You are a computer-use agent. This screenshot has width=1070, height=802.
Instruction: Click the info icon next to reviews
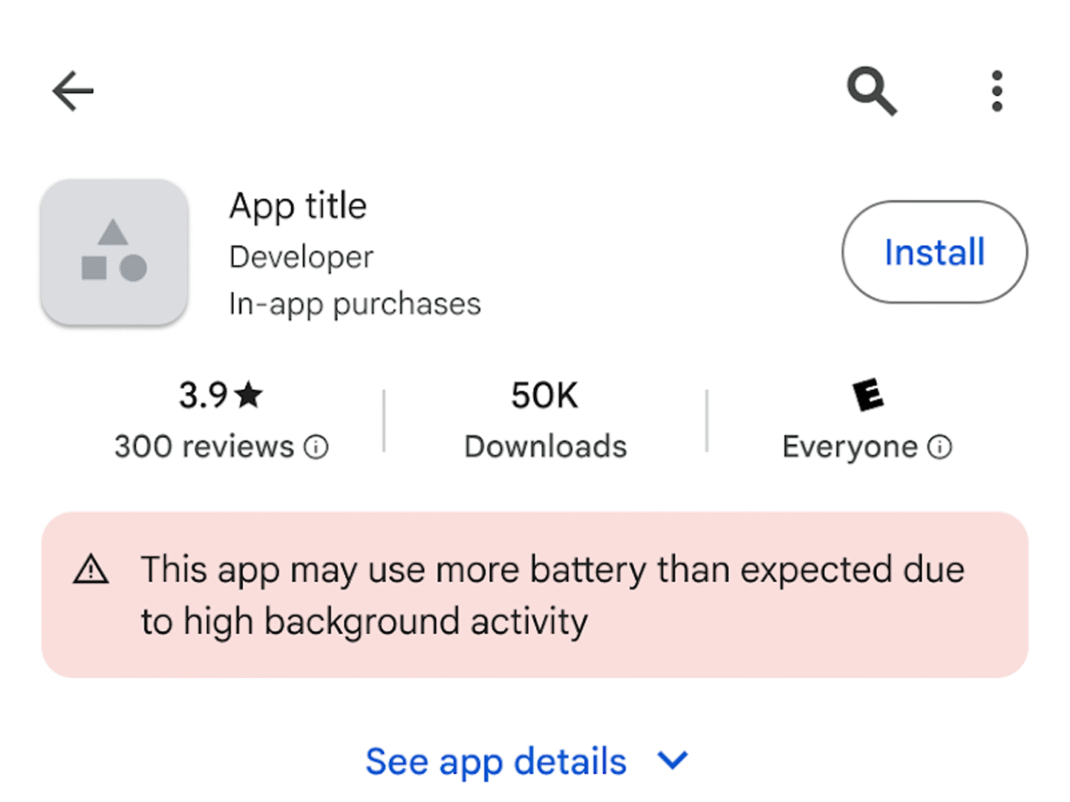tap(316, 448)
